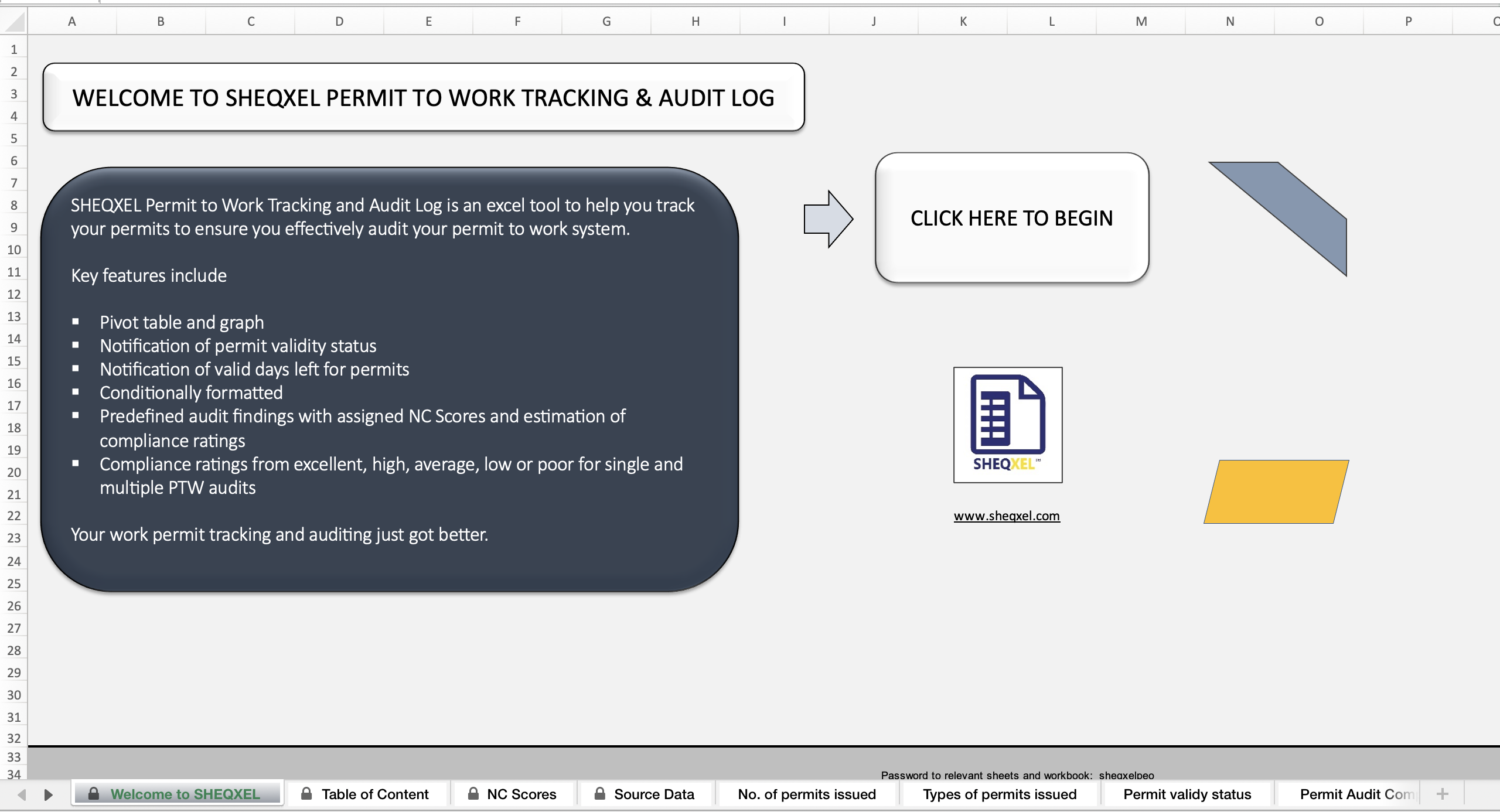Click the password note text near bottom
Screen dimensions: 1500x812
click(1017, 775)
